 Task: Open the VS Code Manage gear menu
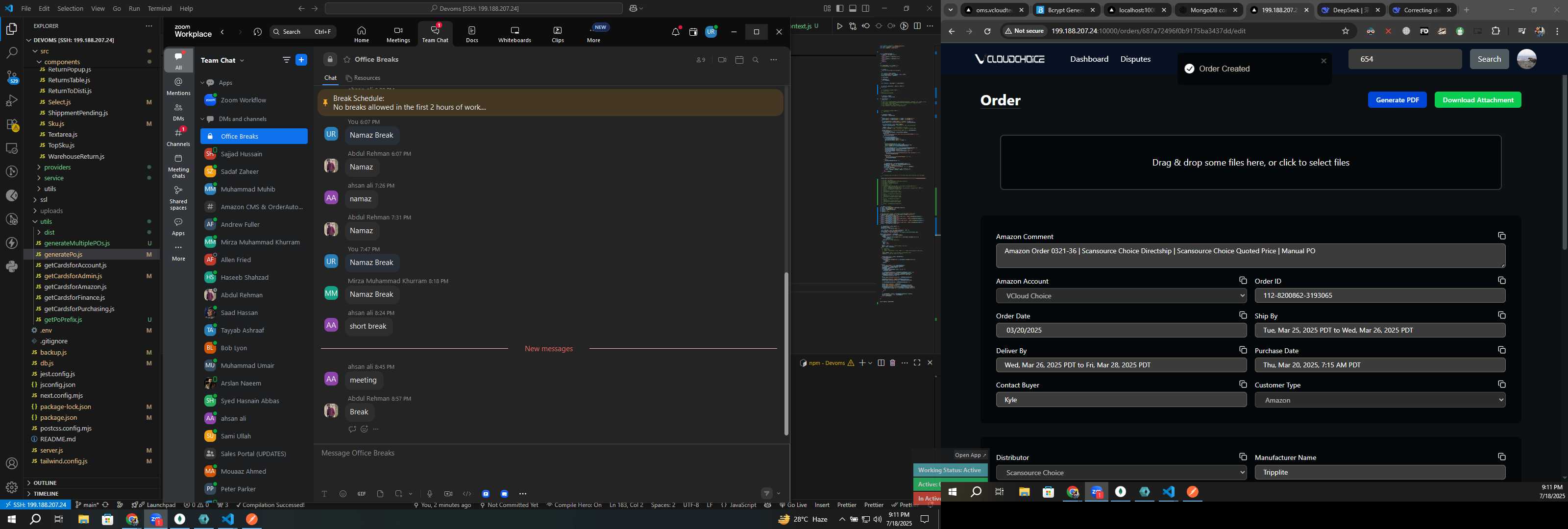pyautogui.click(x=12, y=487)
